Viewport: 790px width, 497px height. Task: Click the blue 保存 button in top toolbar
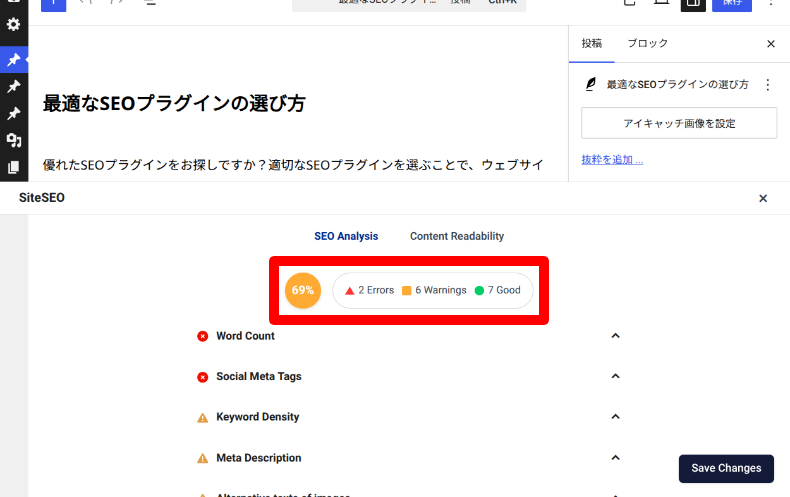click(x=732, y=4)
